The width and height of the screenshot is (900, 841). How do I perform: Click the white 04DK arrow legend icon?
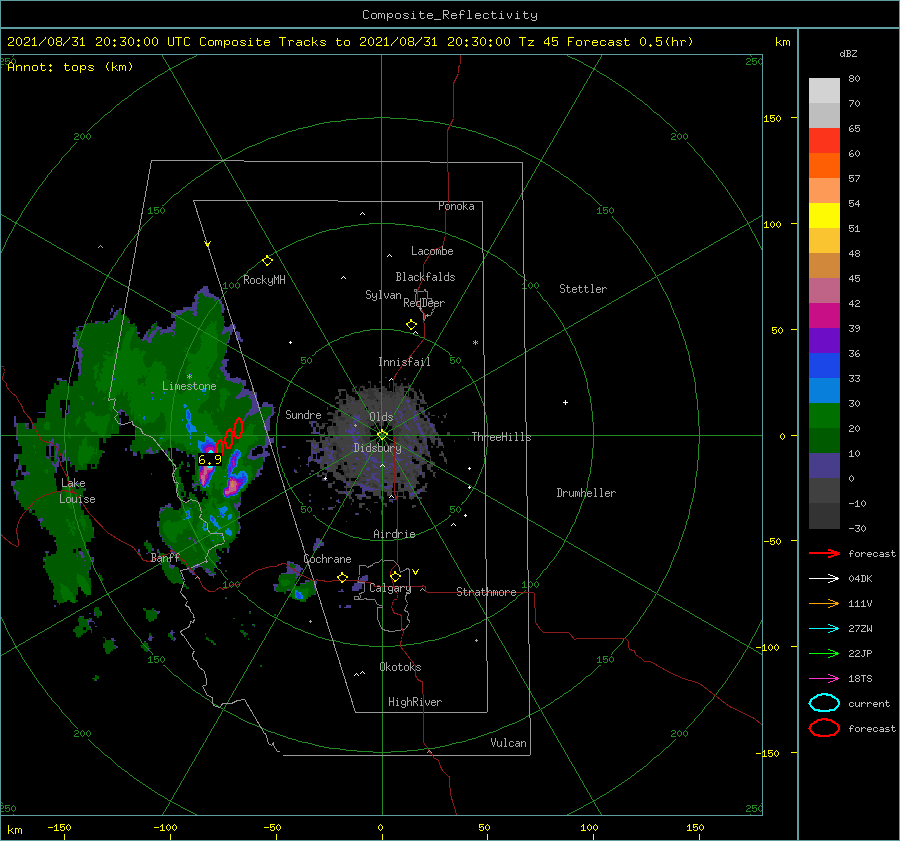tap(824, 578)
